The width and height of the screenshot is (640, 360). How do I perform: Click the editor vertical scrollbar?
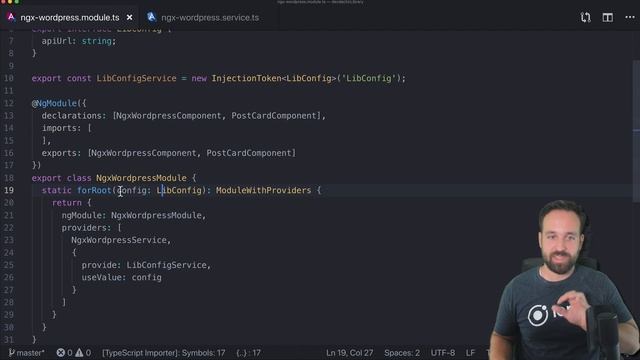coord(636,131)
